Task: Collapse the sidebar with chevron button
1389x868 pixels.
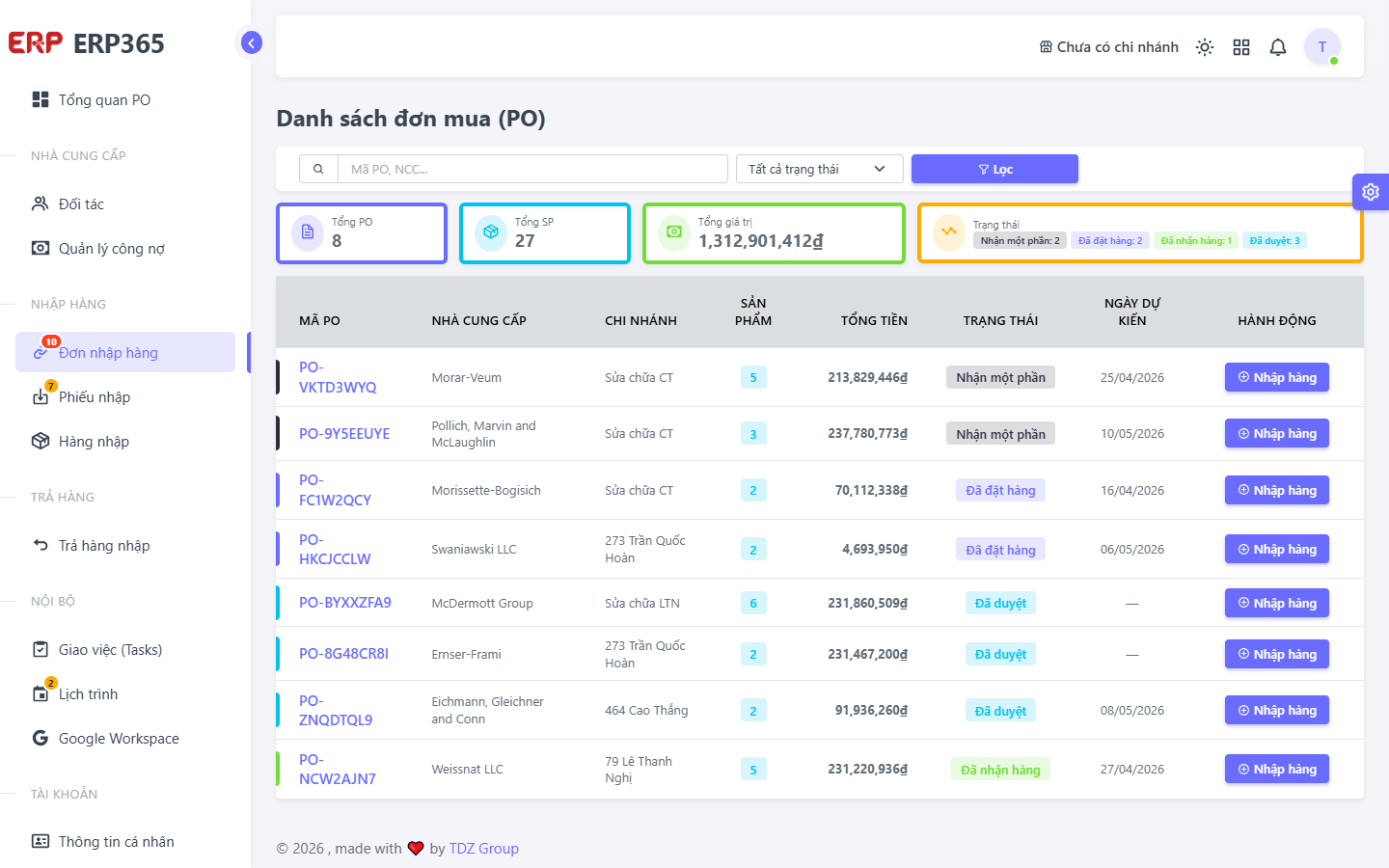Action: [251, 42]
